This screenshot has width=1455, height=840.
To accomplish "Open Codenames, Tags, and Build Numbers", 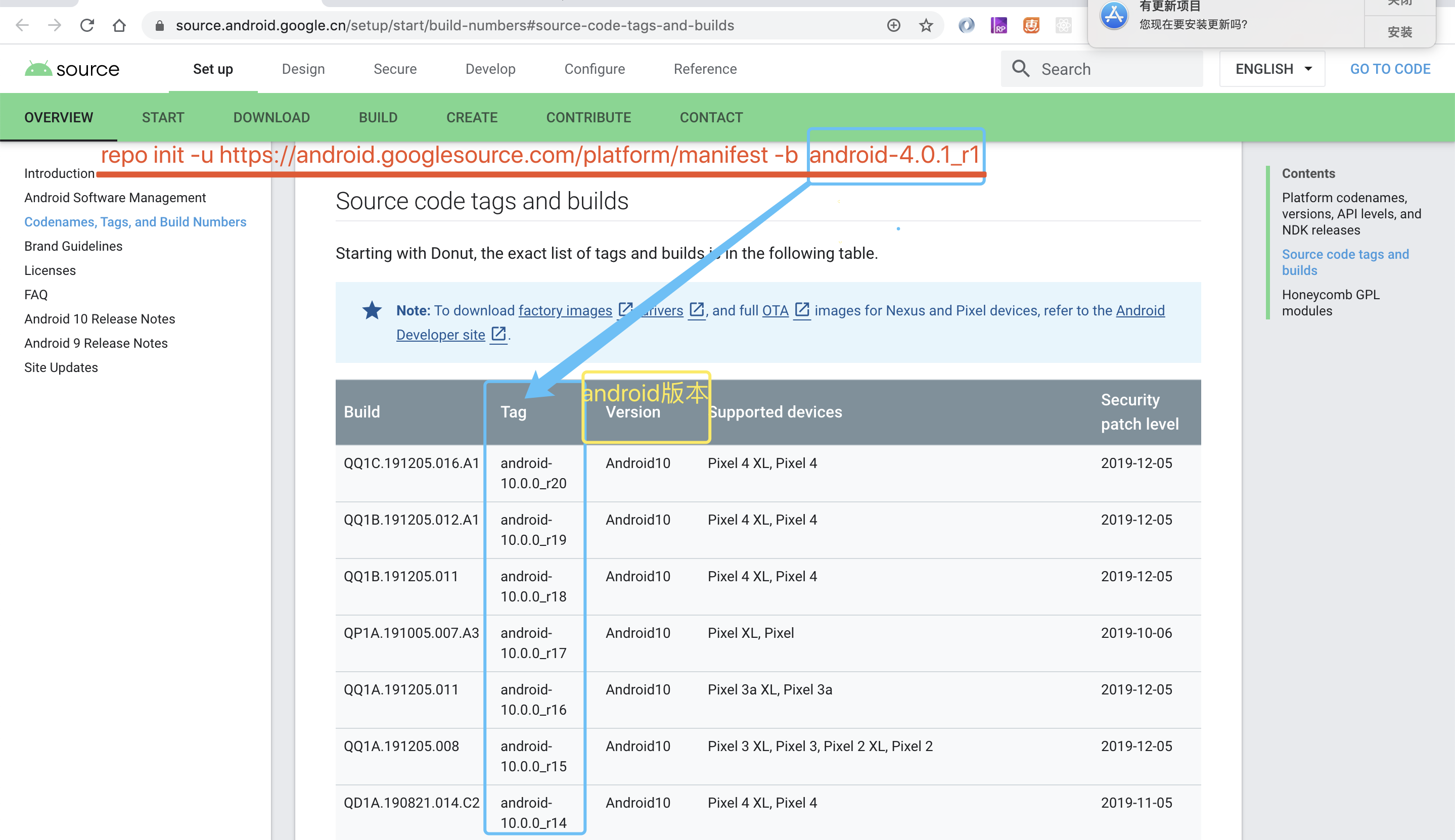I will pos(135,221).
